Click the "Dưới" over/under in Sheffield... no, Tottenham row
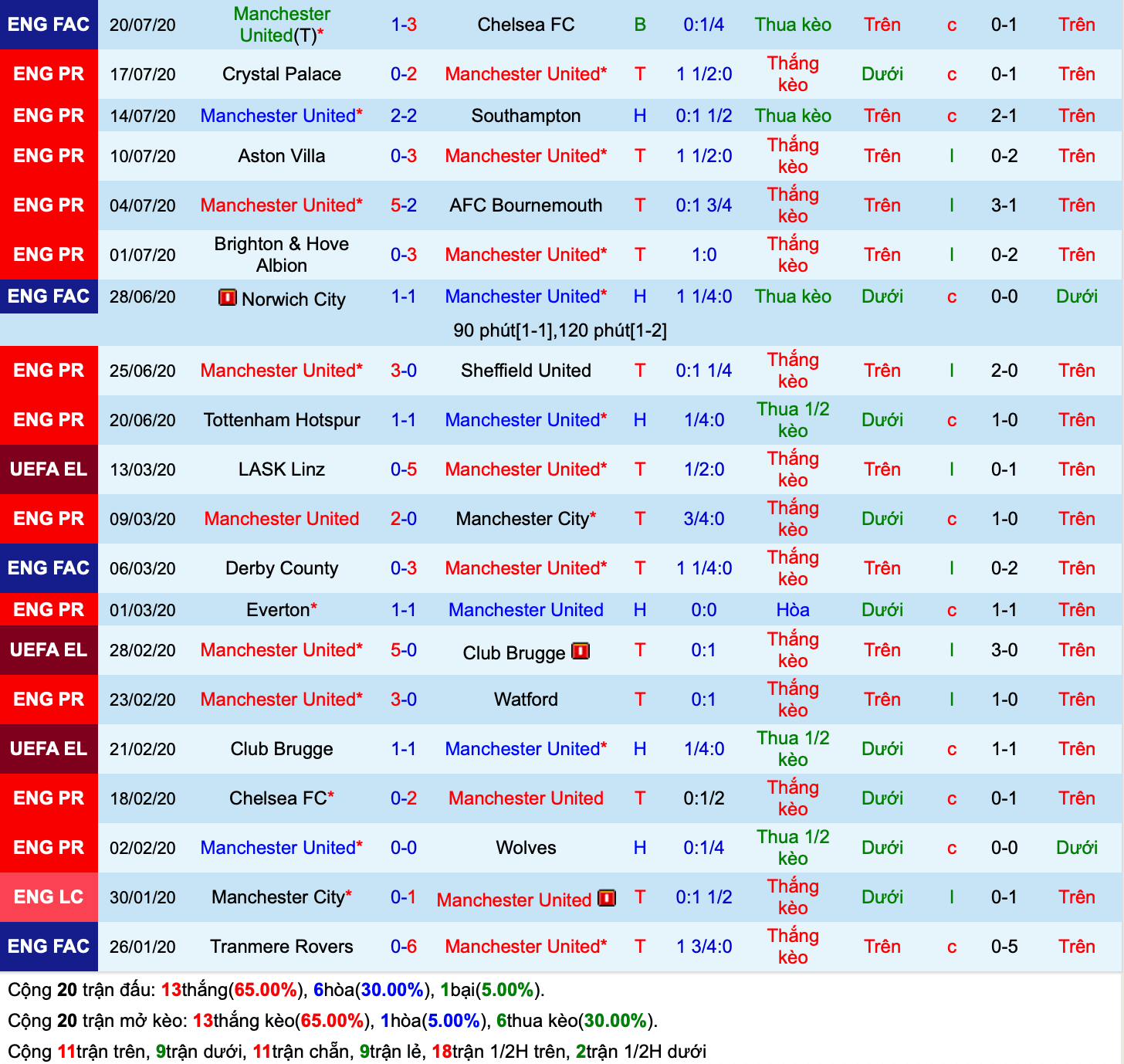The height and width of the screenshot is (1064, 1124). click(x=882, y=420)
